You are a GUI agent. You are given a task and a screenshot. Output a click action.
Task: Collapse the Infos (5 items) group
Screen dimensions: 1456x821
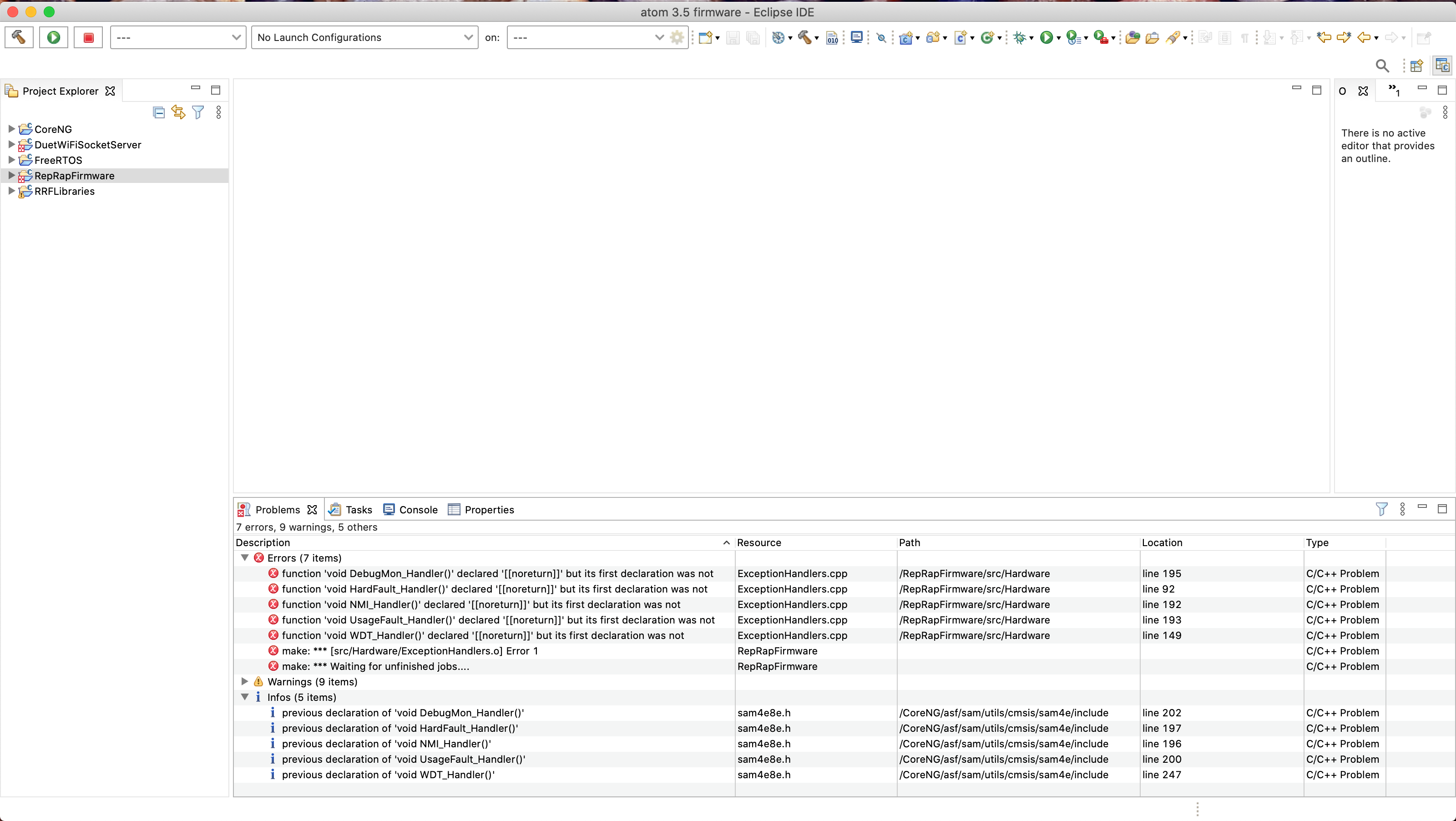[245, 697]
